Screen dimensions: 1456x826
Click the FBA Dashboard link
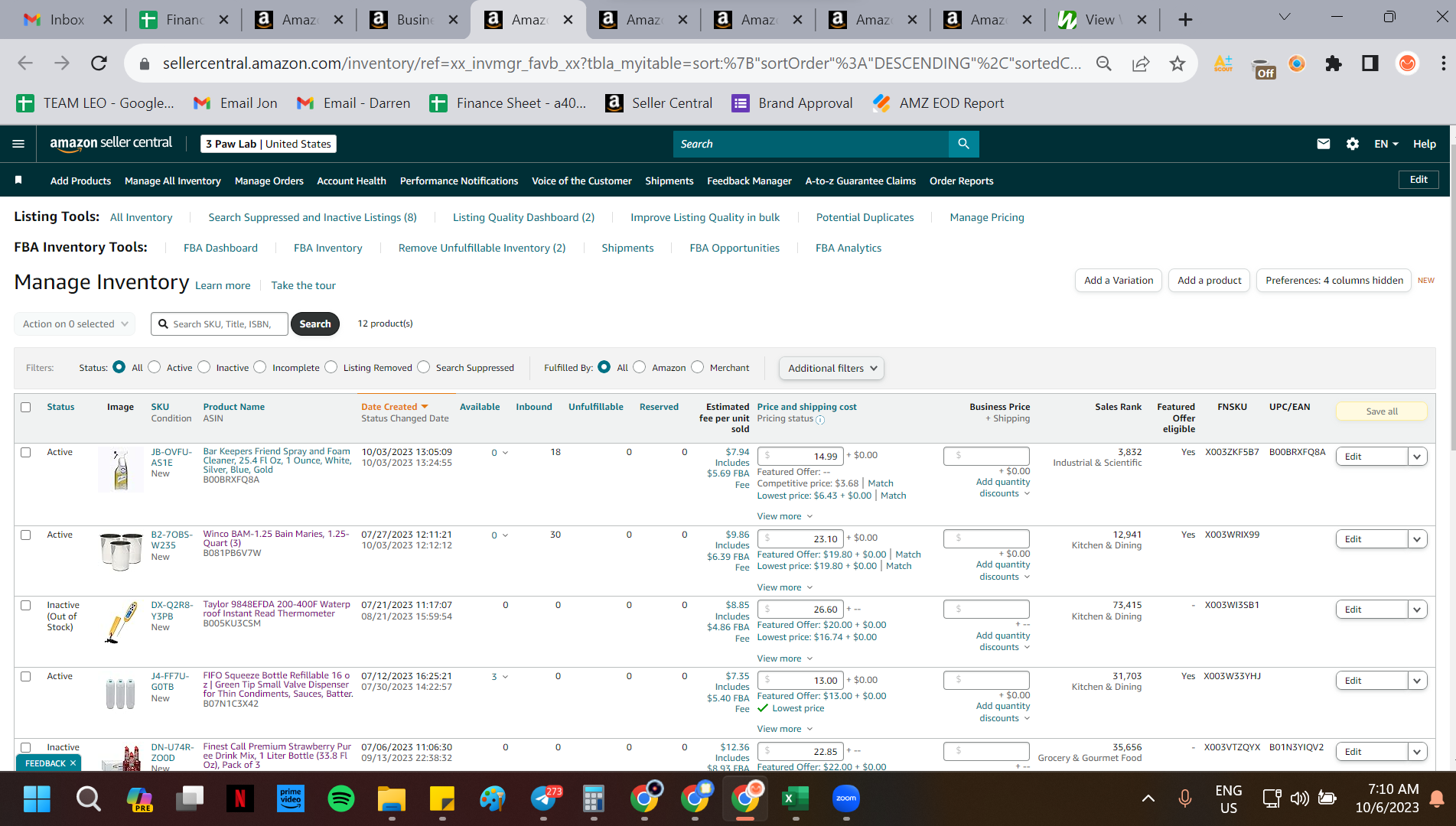(220, 248)
